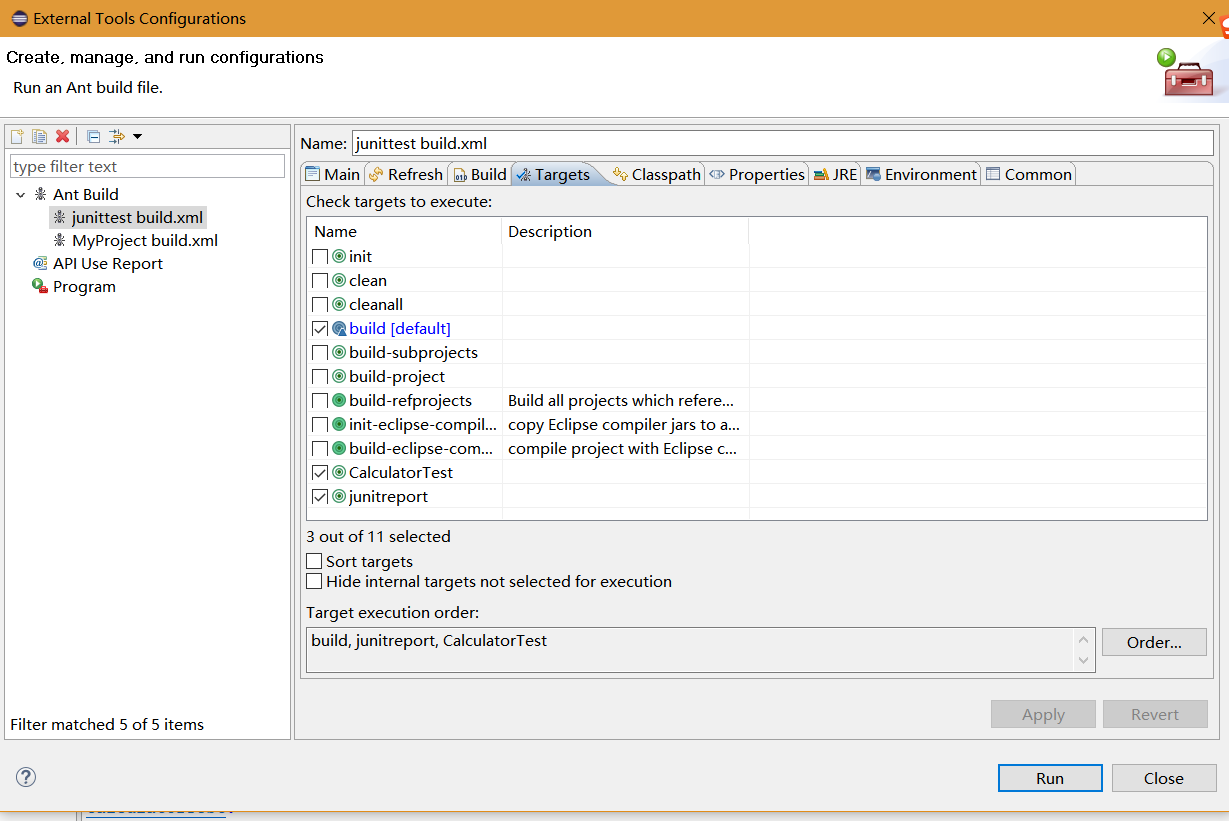Click the Name input field

(x=783, y=143)
